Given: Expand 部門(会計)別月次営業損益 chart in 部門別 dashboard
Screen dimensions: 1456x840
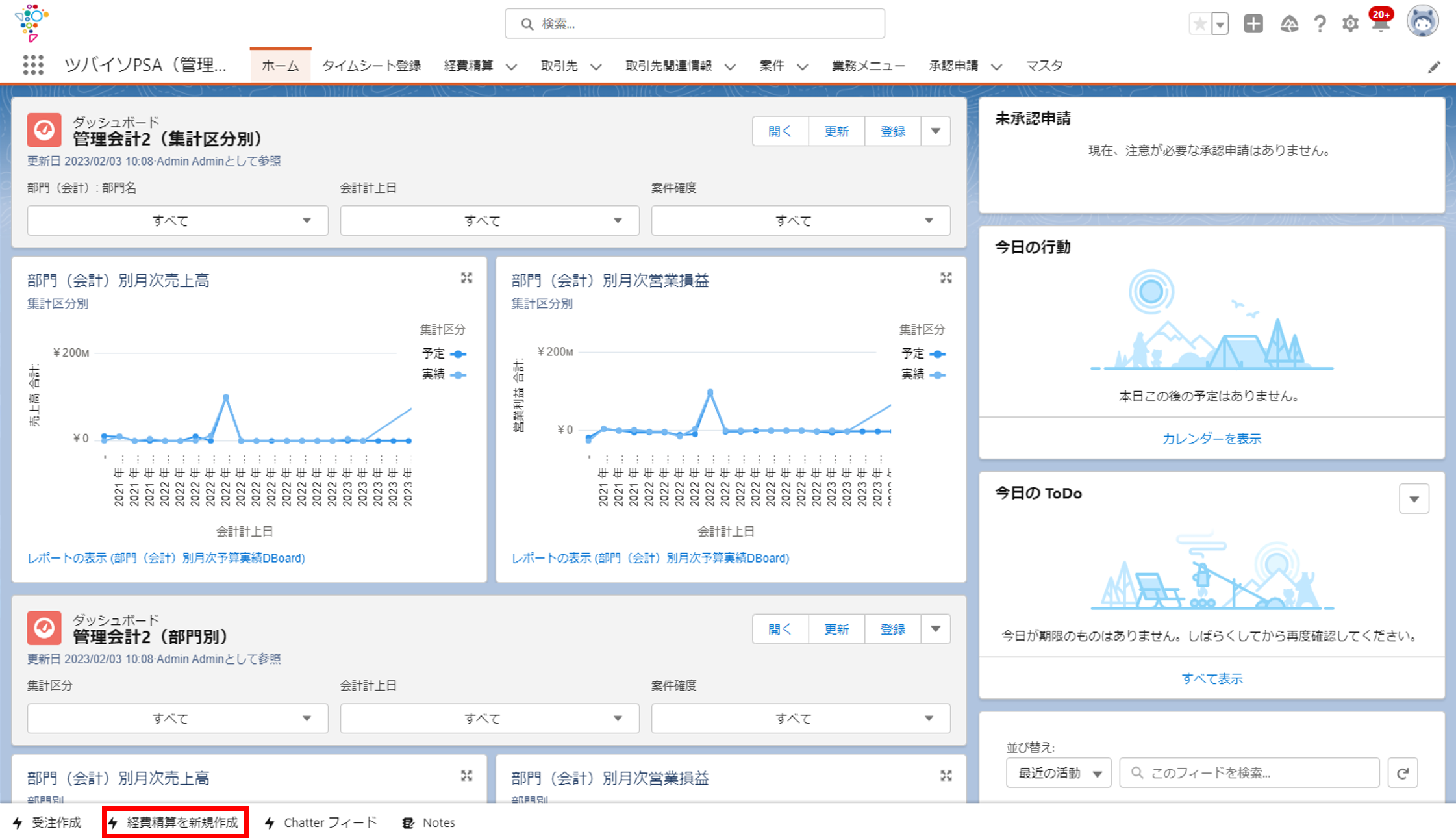Looking at the screenshot, I should click(x=946, y=776).
